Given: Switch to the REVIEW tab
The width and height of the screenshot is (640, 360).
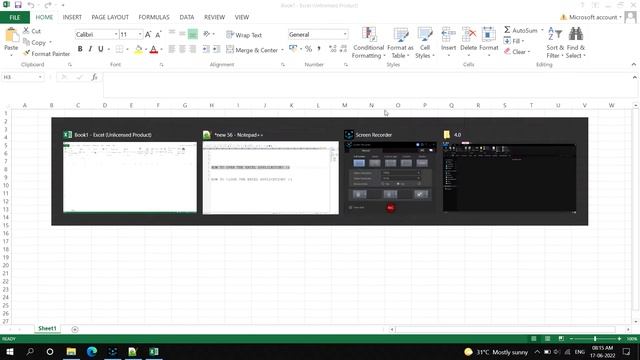Looking at the screenshot, I should coord(214,17).
